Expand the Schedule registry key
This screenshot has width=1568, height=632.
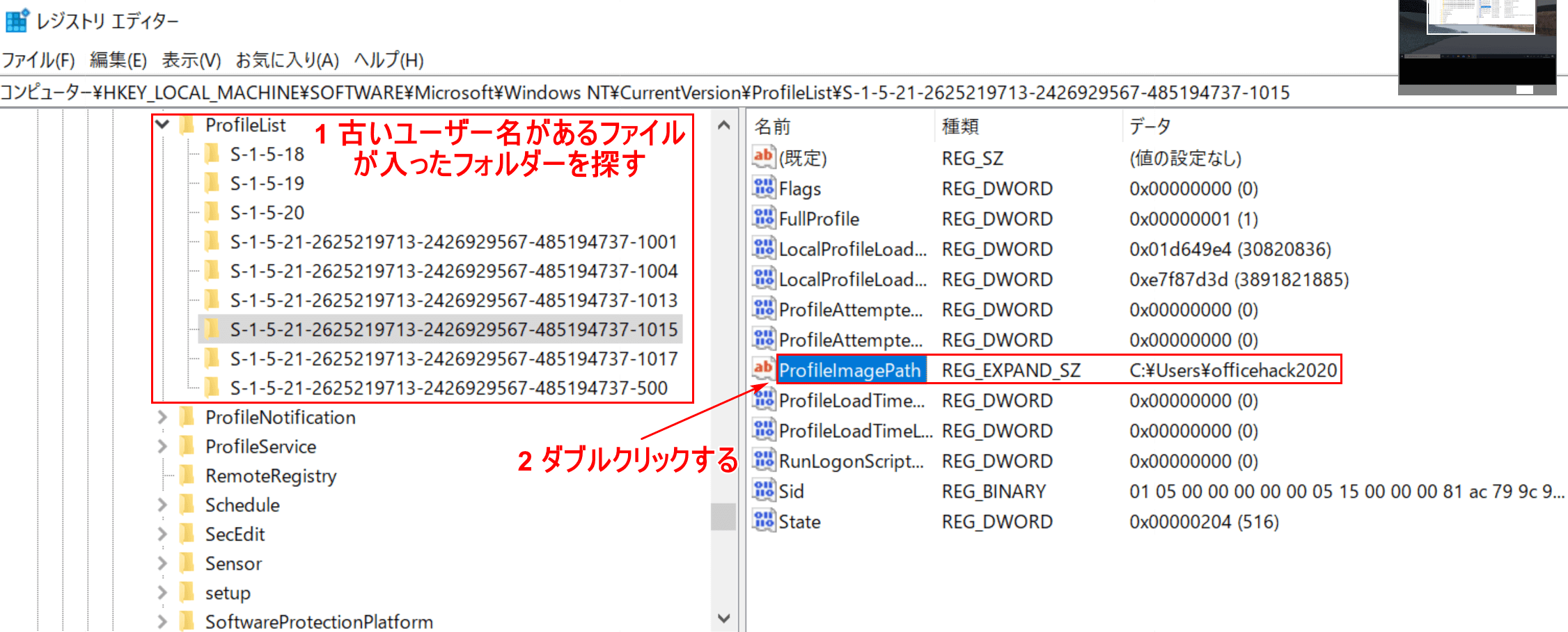point(162,505)
